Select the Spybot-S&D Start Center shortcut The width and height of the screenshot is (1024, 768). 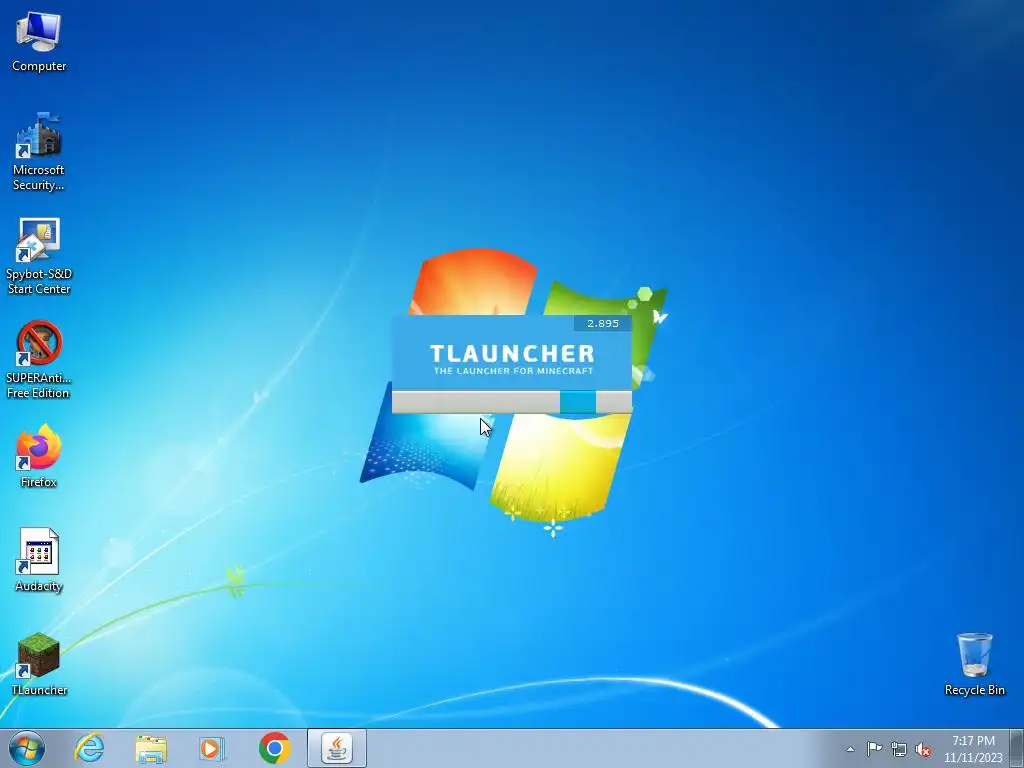[39, 256]
